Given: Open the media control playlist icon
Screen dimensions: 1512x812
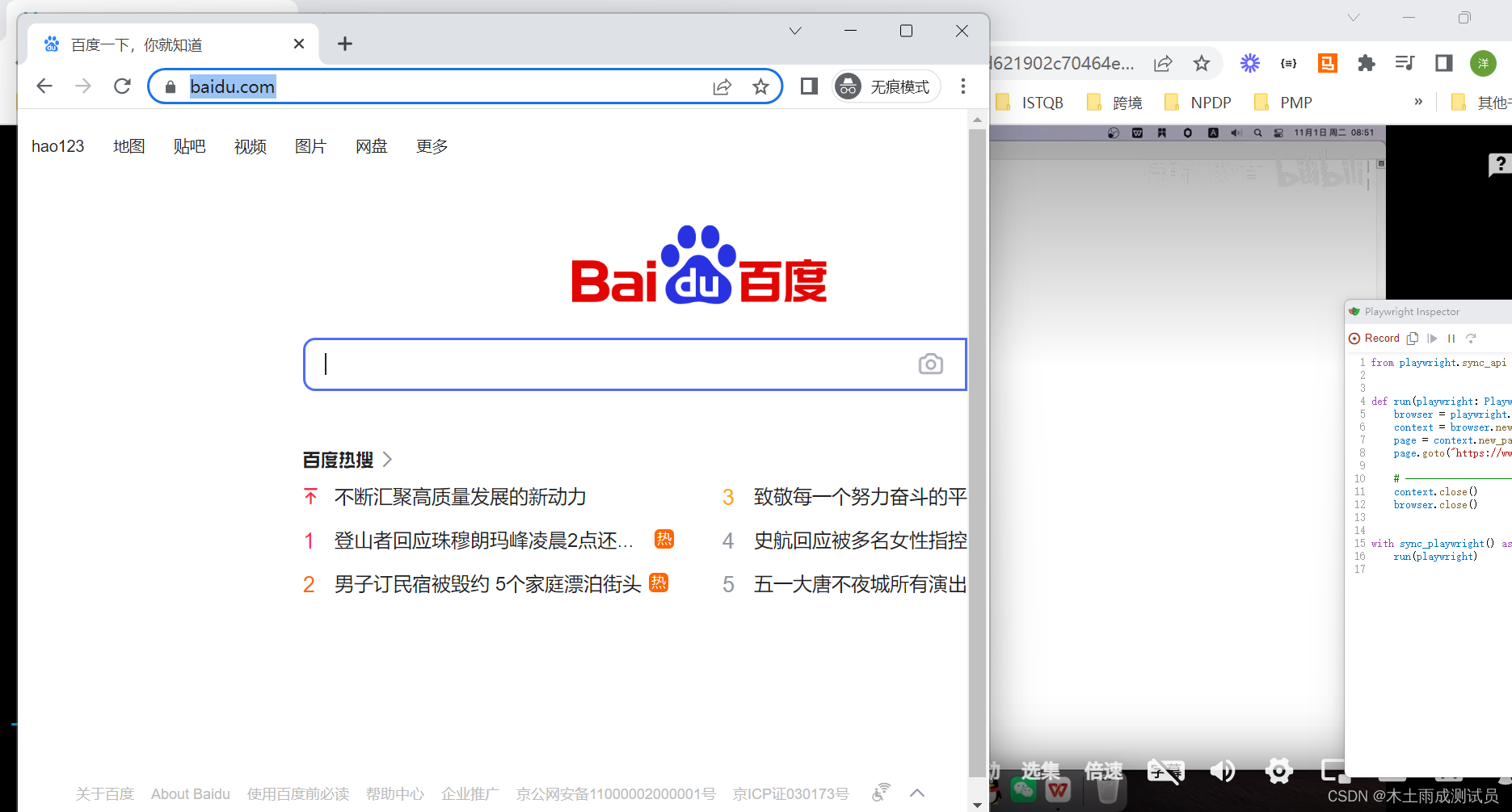Looking at the screenshot, I should 1405,63.
